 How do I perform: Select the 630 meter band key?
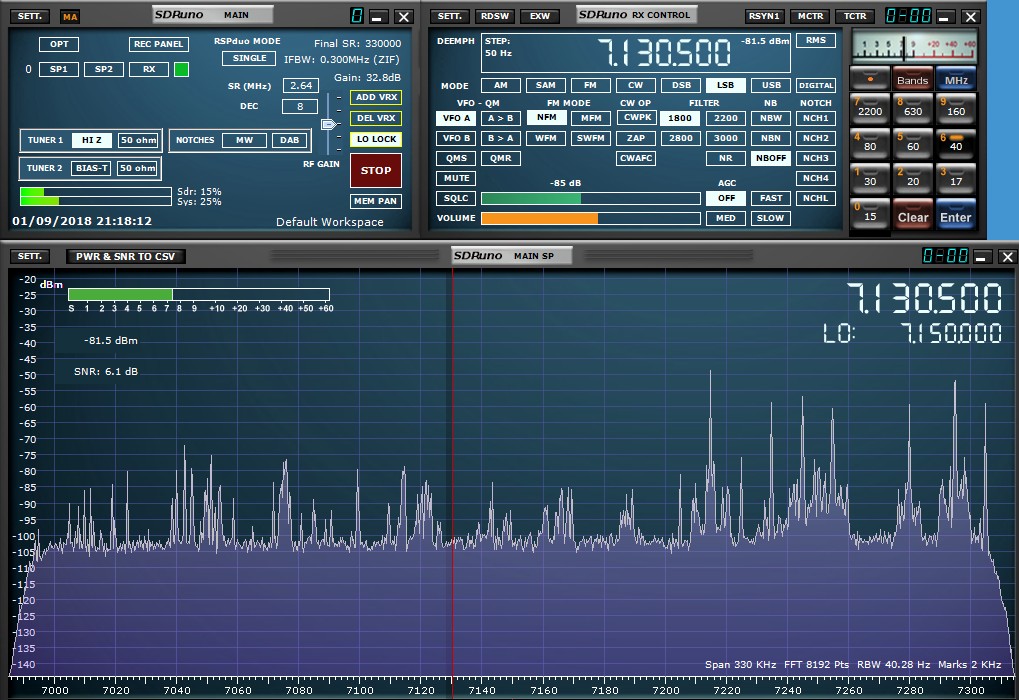click(912, 109)
